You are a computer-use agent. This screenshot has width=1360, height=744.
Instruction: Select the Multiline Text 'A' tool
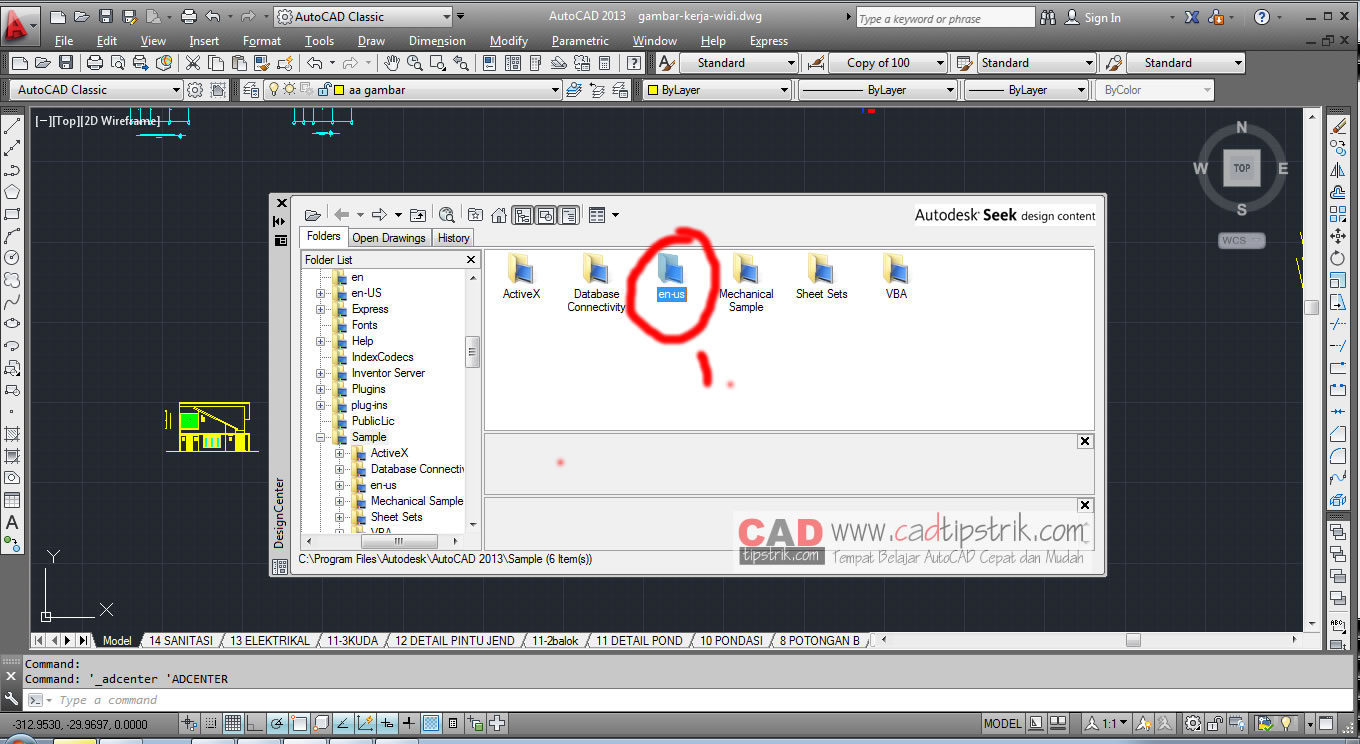point(12,522)
